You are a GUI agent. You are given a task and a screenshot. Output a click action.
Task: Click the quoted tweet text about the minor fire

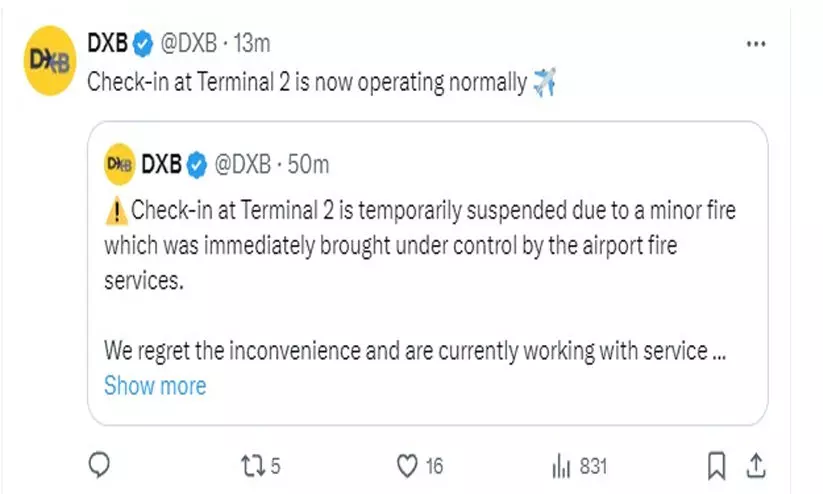(420, 245)
